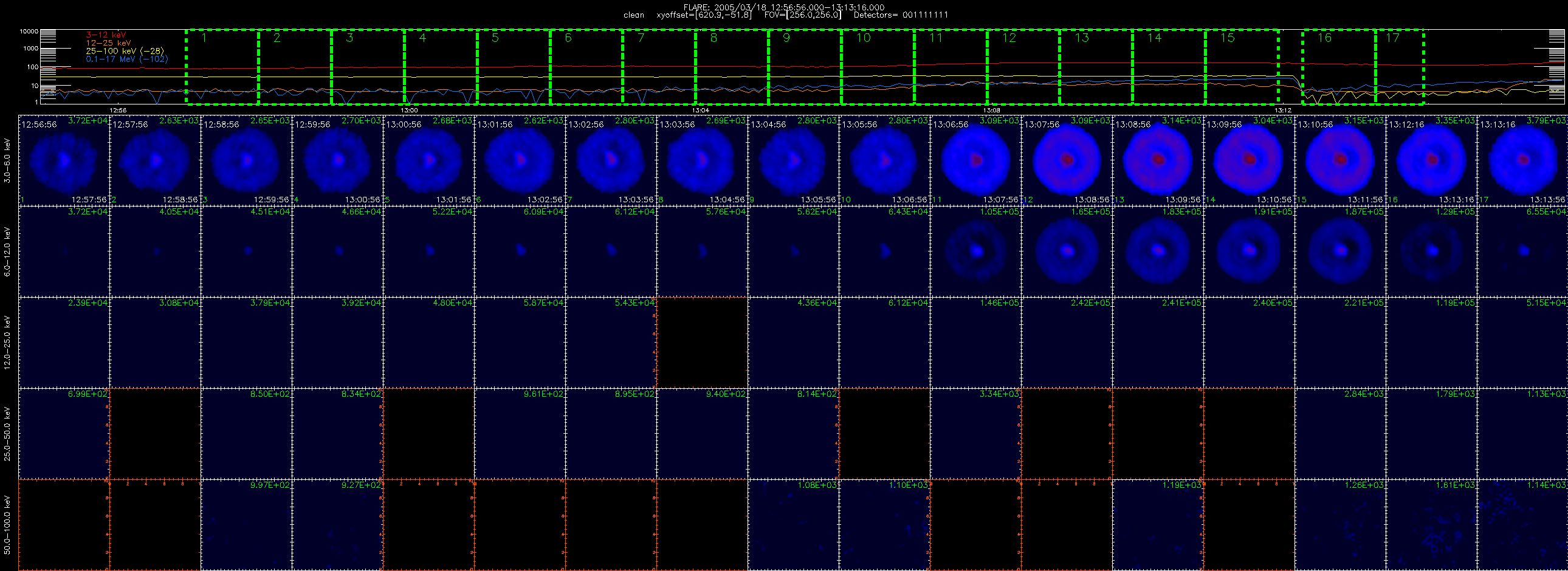Select the 3.0-6.0 keV image starting 13:04:56
Viewport: 1568px width, 571px height.
(794, 160)
